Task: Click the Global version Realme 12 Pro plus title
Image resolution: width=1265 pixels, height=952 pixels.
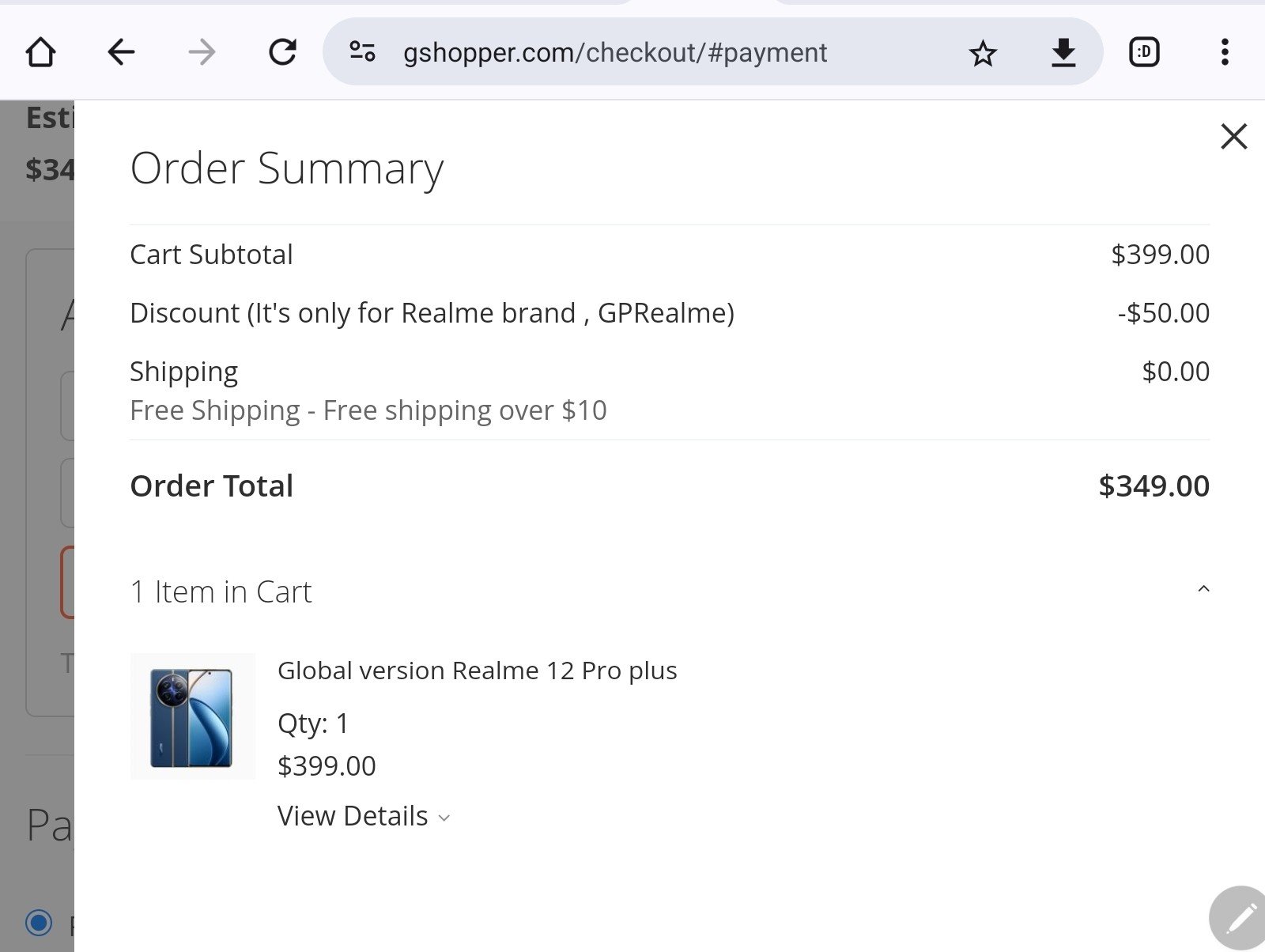Action: (477, 671)
